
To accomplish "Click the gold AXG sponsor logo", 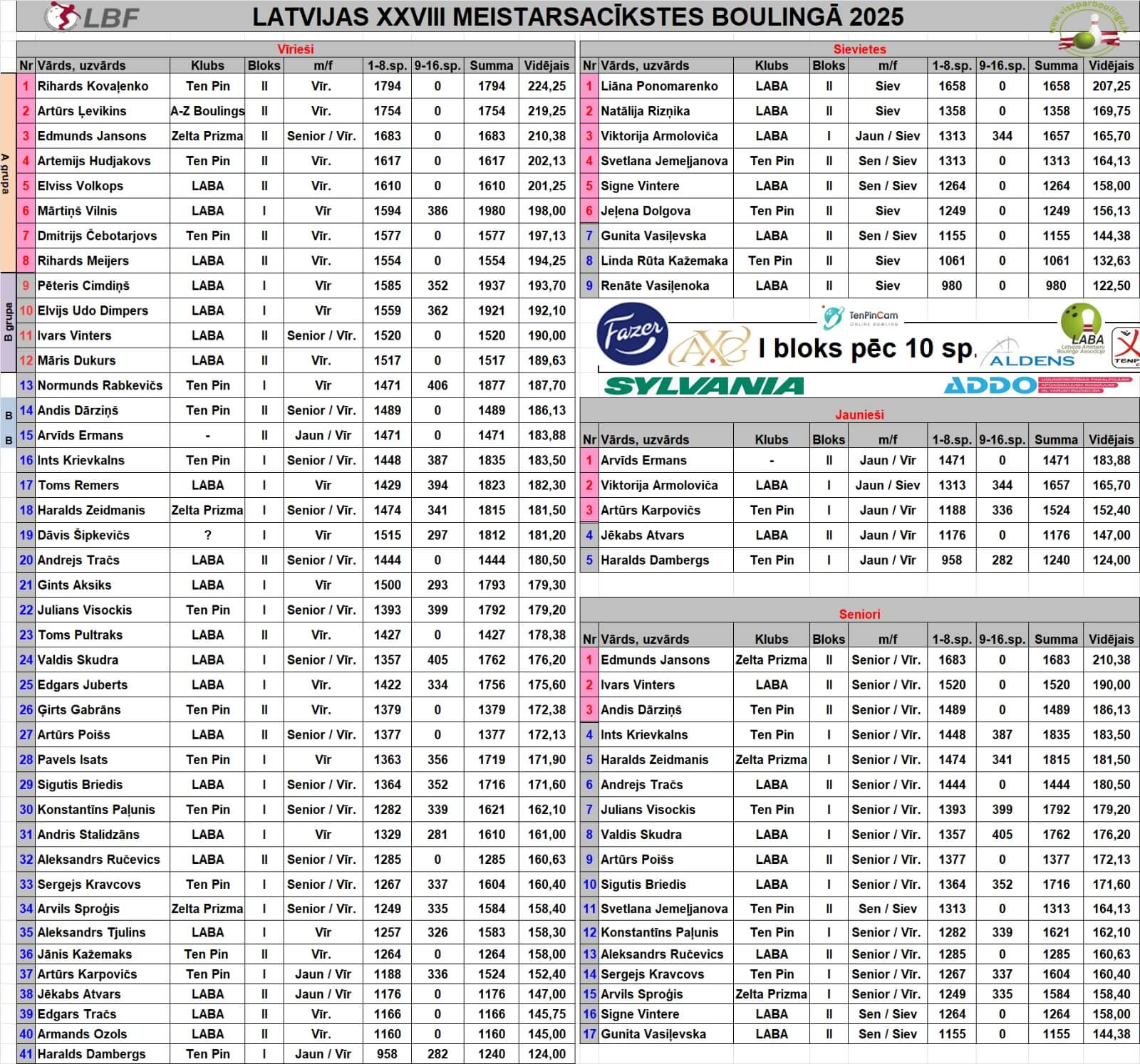I will 710,348.
